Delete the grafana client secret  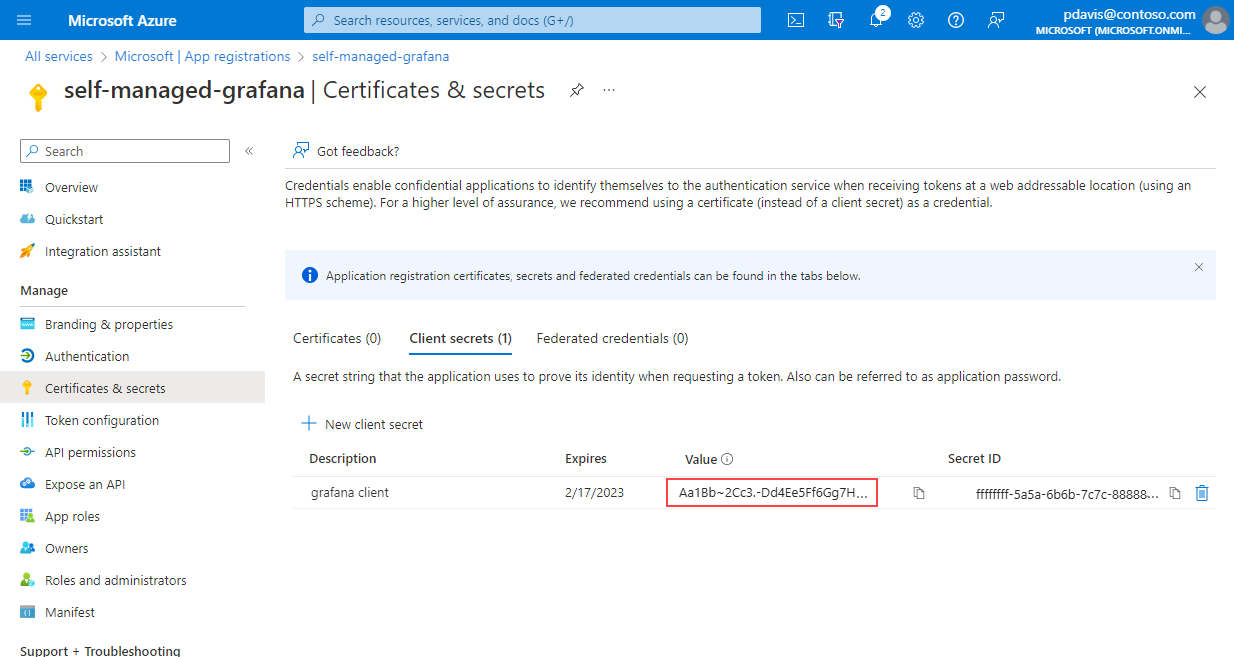pos(1202,493)
